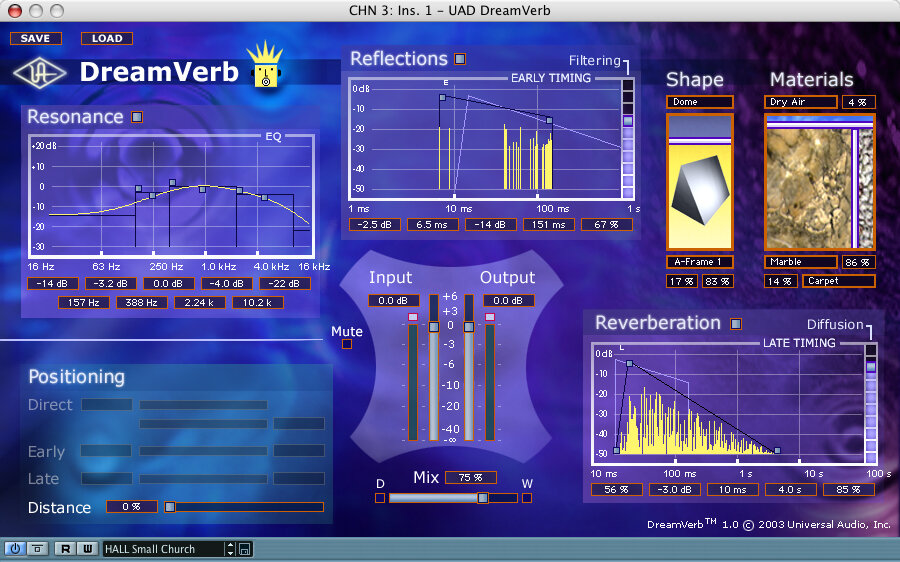Click the Reverberation 85 % value
The image size is (900, 562).
[x=848, y=490]
